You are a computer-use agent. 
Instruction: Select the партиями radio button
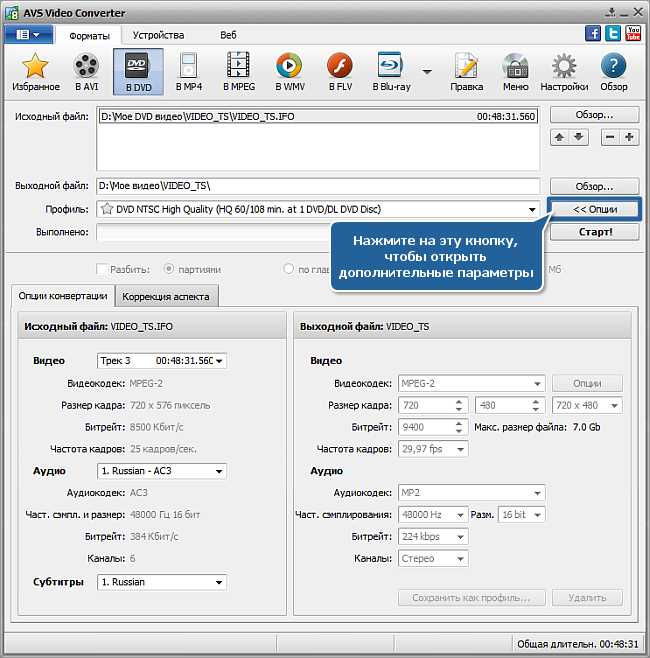click(169, 269)
